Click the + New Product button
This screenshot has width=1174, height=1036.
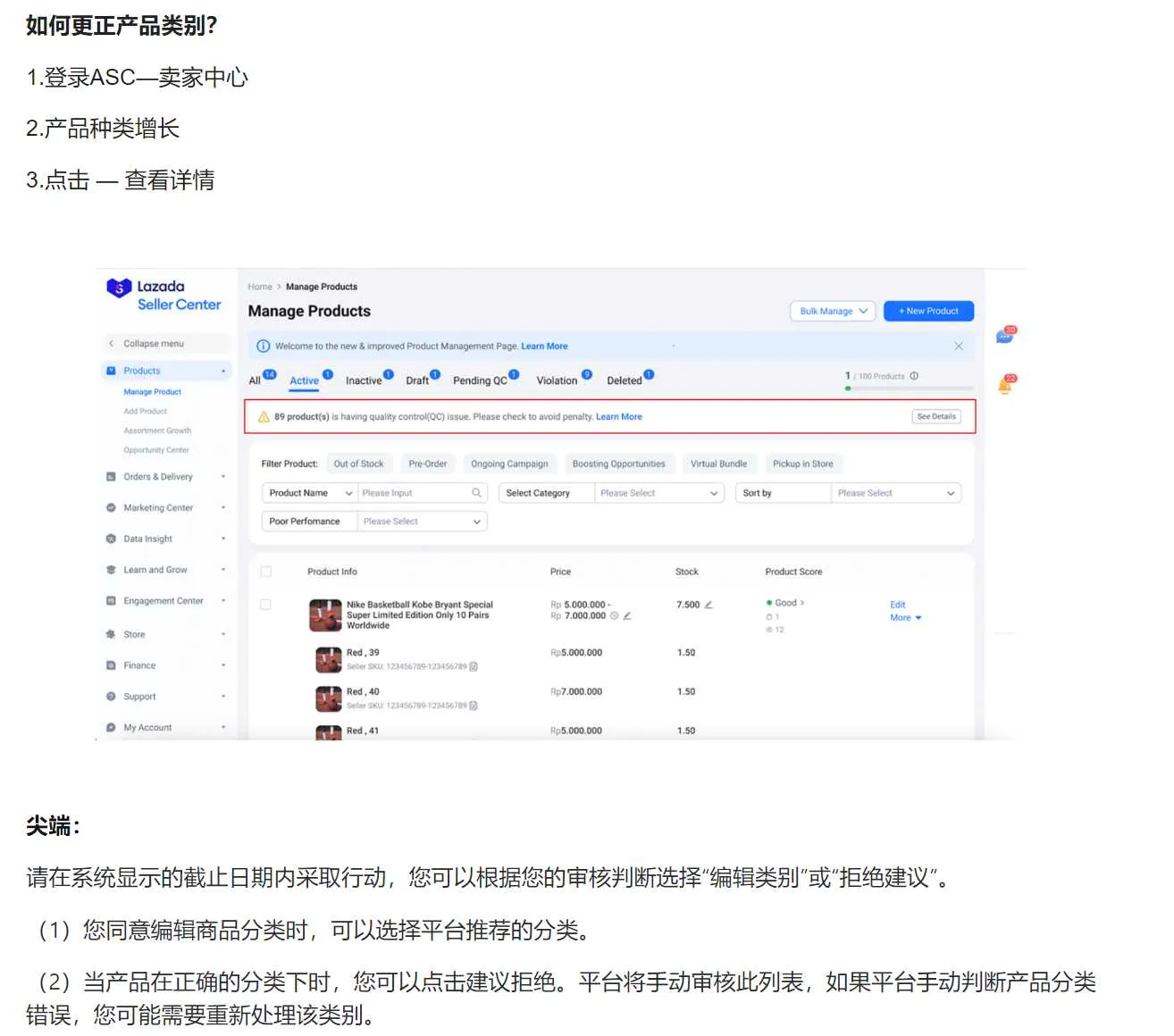(928, 311)
